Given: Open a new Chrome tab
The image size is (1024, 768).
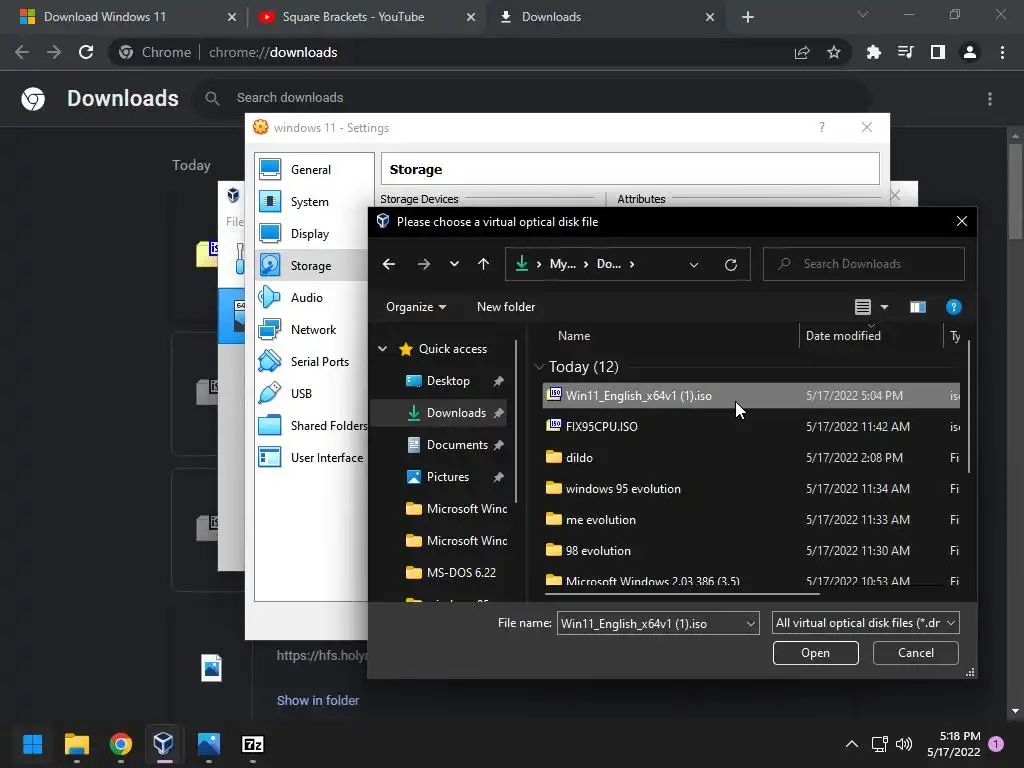Looking at the screenshot, I should (x=748, y=17).
